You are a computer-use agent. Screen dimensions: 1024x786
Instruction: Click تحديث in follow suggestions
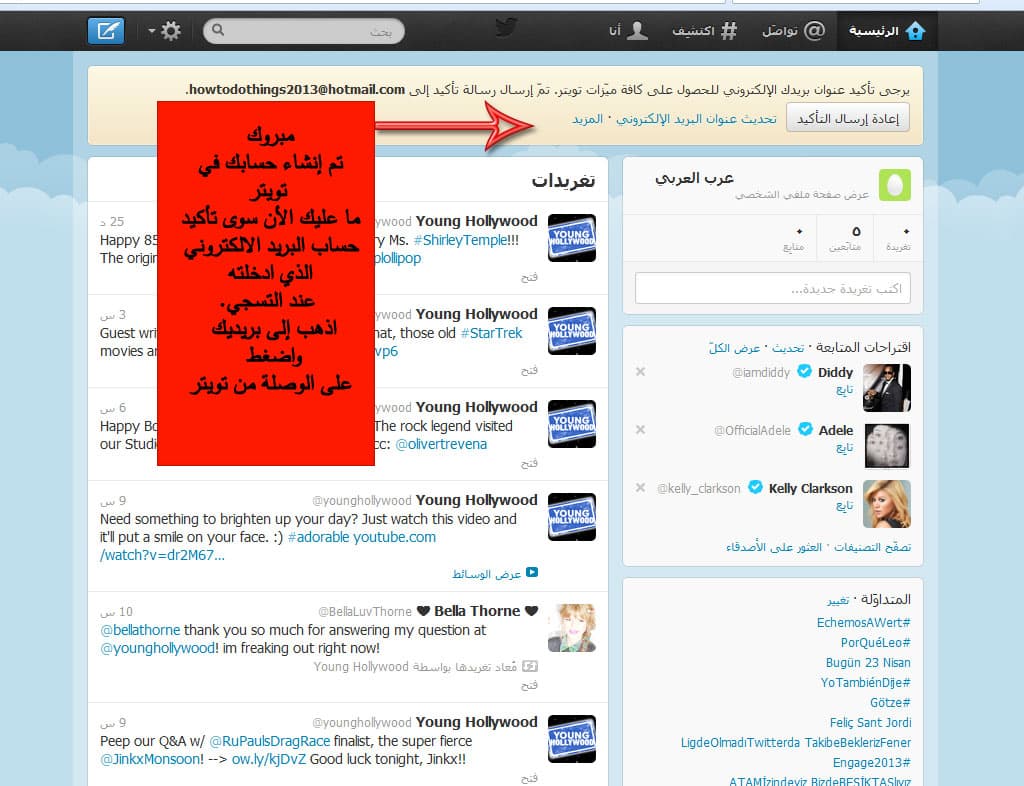pos(788,348)
